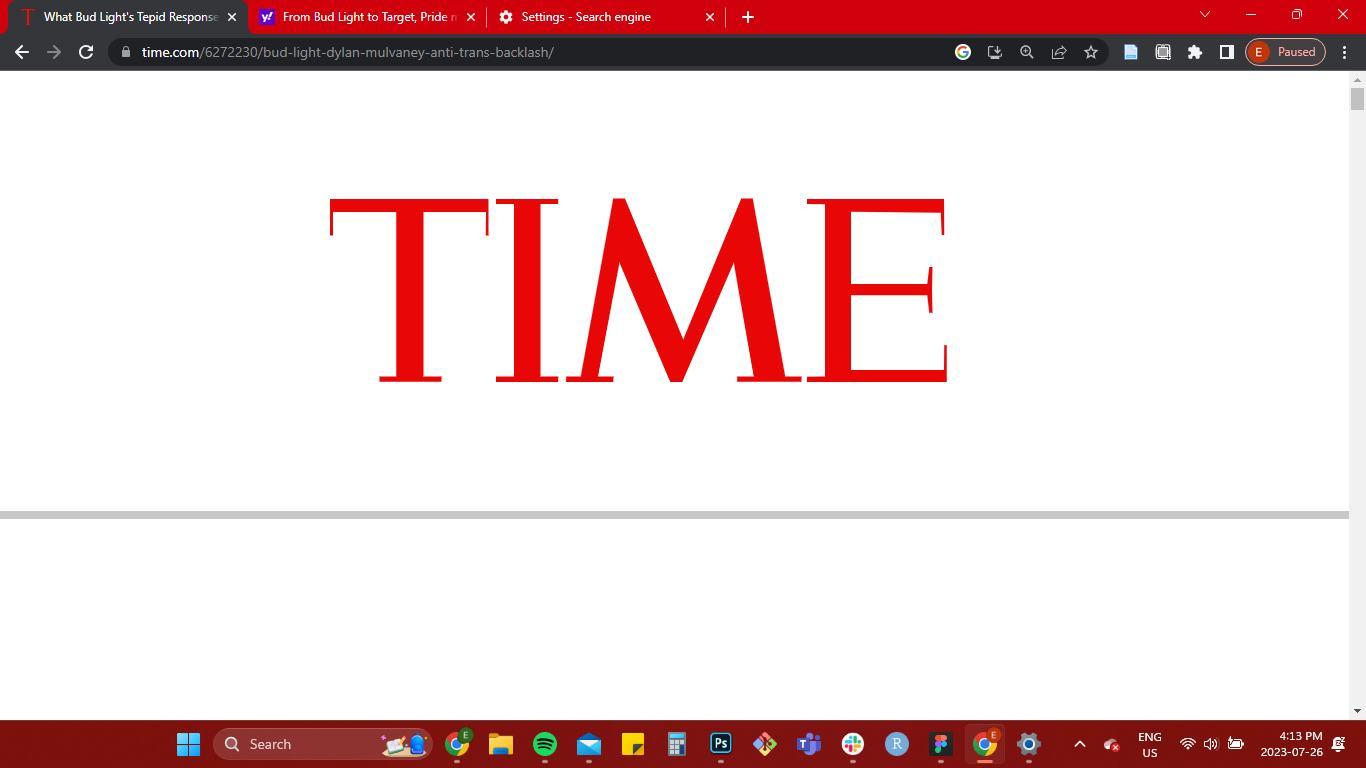Reload the TIME page

point(86,52)
